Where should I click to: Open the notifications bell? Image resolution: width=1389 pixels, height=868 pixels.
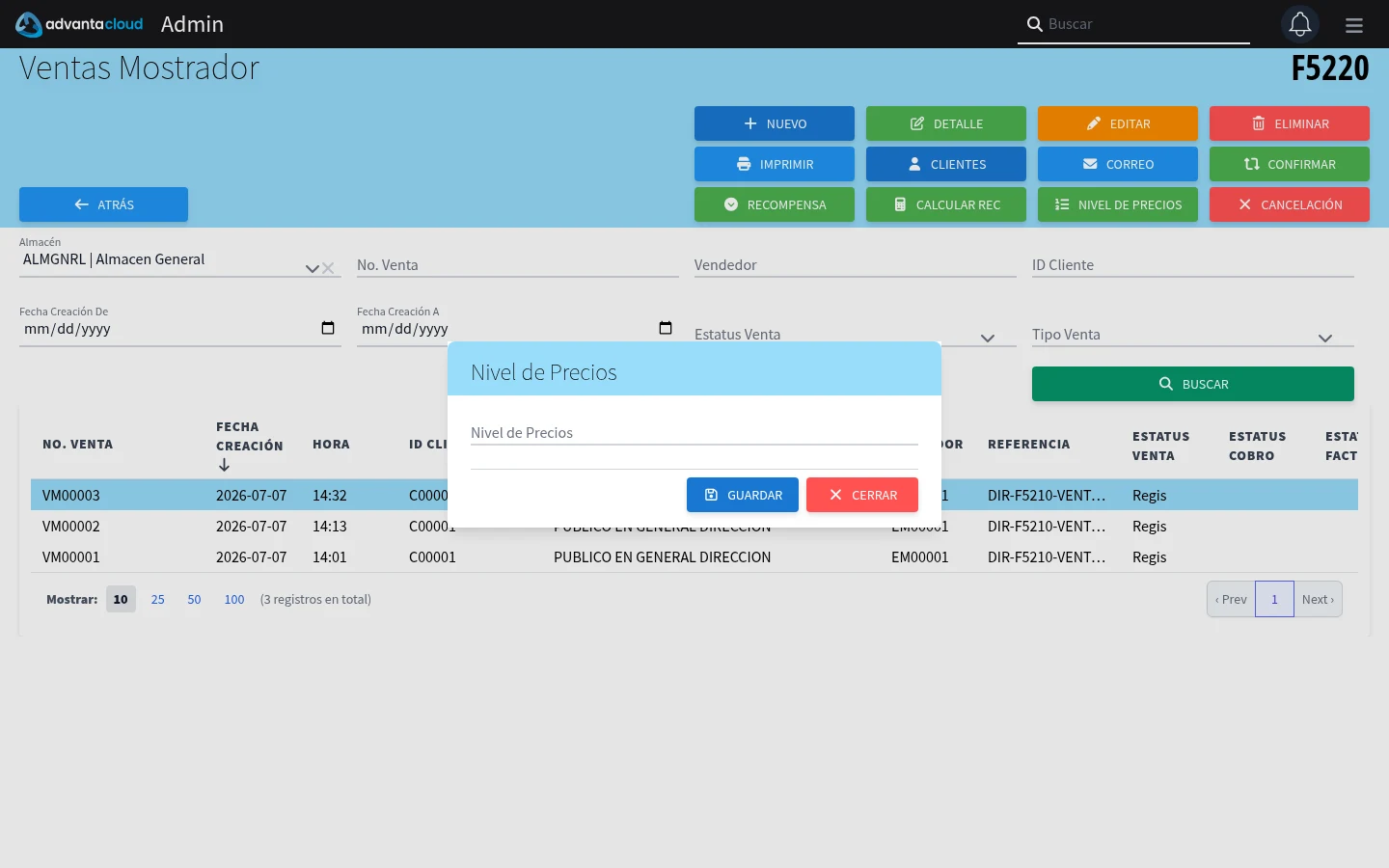1299,24
